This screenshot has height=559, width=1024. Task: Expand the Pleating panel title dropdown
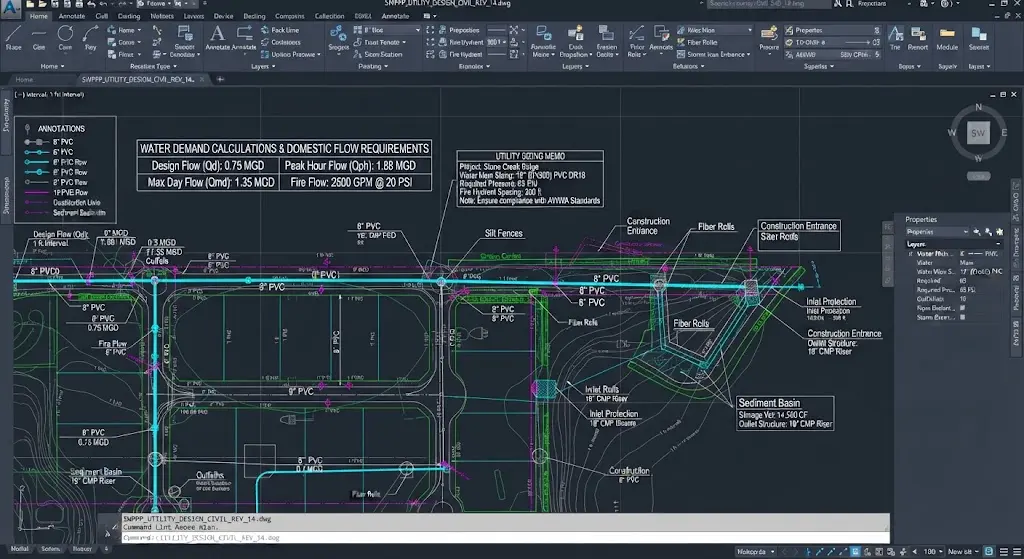(x=373, y=66)
